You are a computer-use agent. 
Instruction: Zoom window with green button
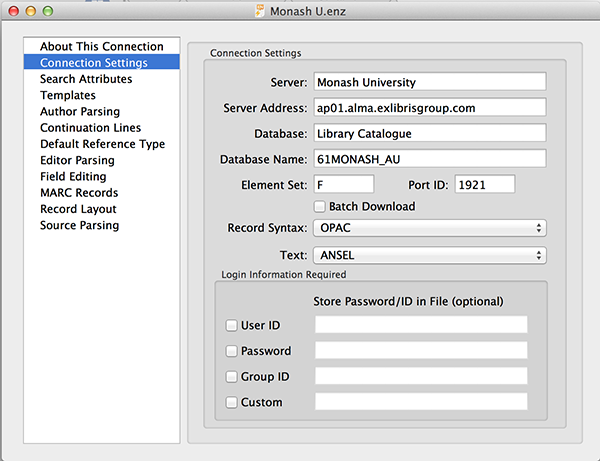[x=48, y=11]
